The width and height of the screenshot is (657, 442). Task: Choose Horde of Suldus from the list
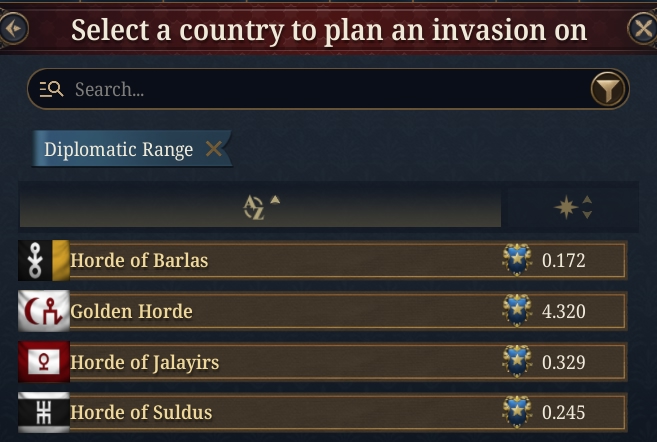pyautogui.click(x=322, y=412)
